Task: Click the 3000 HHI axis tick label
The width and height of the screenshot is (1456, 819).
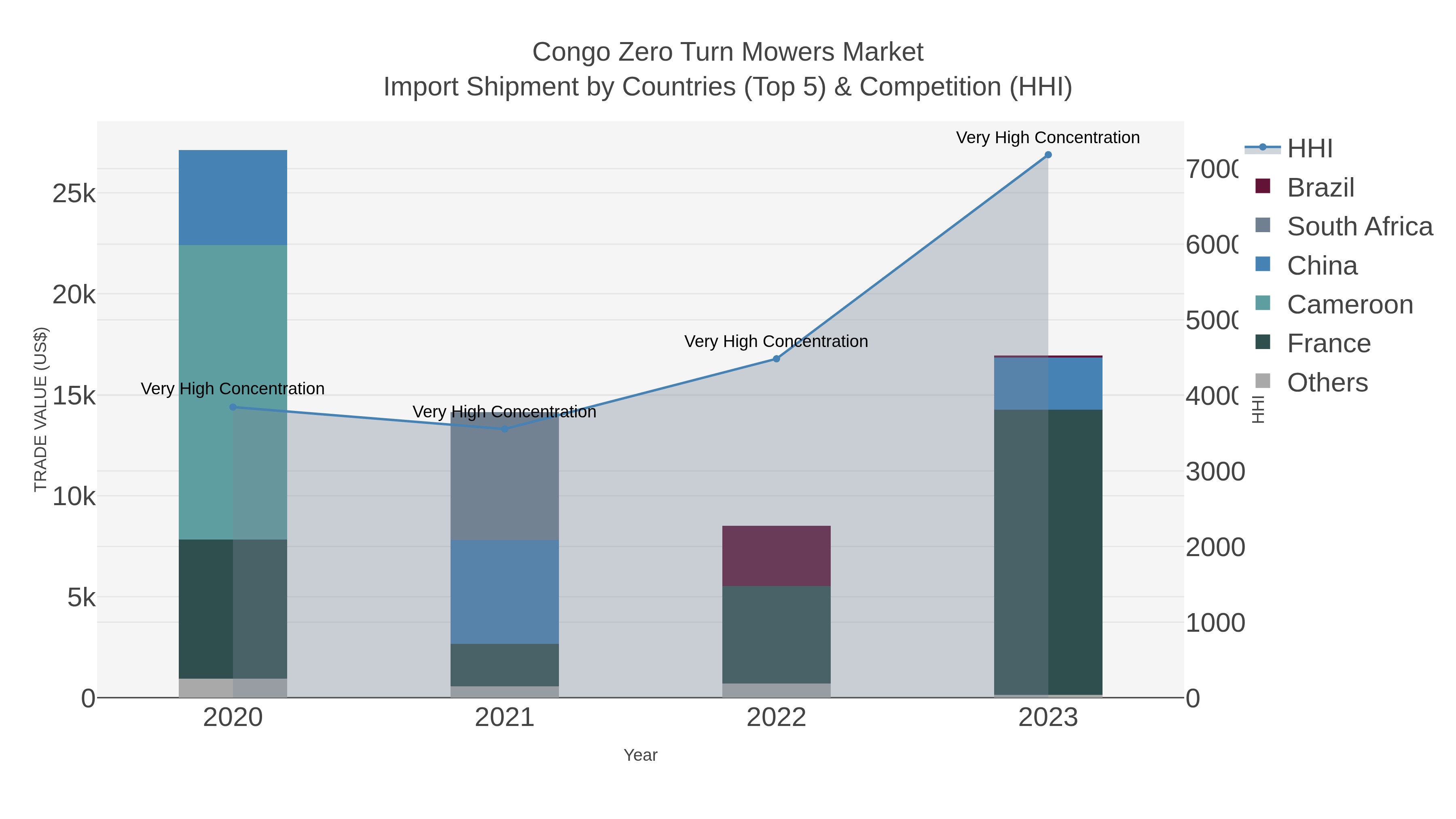Action: (1215, 472)
